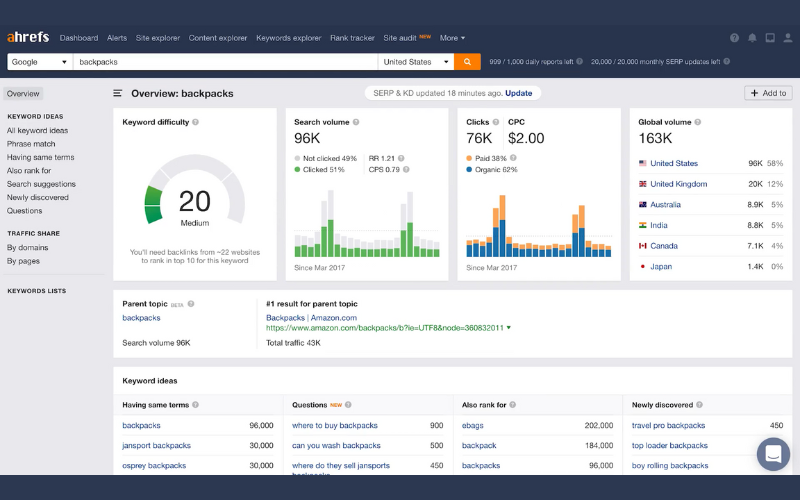Viewport: 800px width, 500px height.
Task: Click the help icon next to Global volume
Action: [x=697, y=122]
